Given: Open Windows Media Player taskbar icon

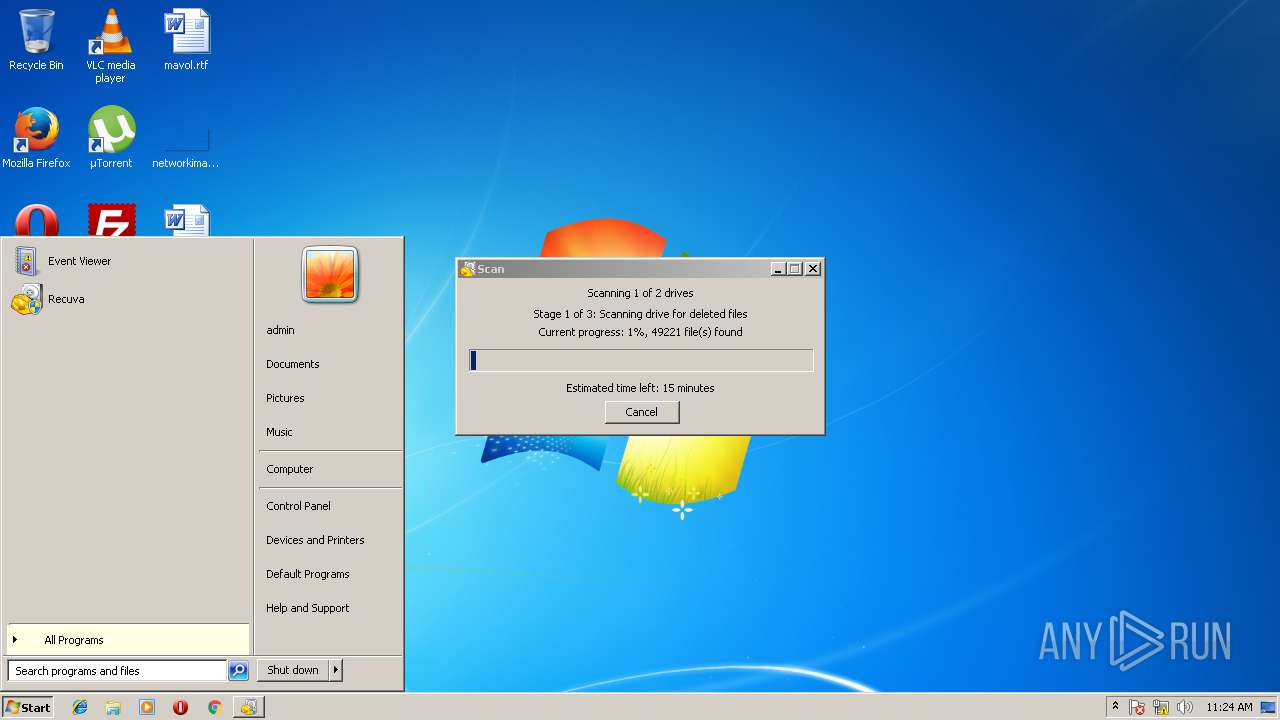Looking at the screenshot, I should point(147,707).
